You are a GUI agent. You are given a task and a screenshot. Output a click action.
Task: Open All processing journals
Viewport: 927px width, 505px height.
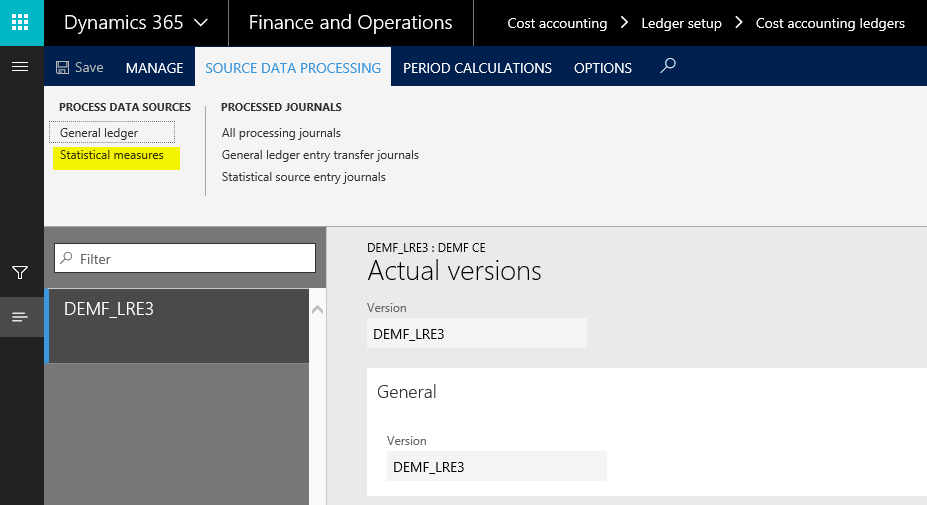(x=281, y=133)
